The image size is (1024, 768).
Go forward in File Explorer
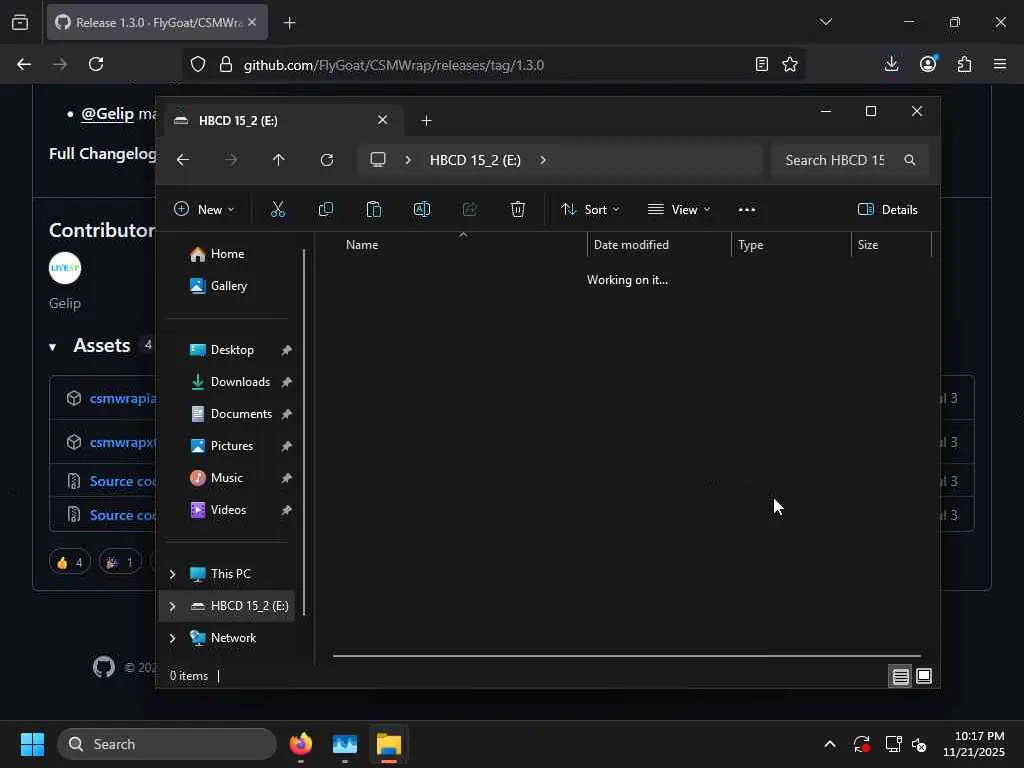231,160
